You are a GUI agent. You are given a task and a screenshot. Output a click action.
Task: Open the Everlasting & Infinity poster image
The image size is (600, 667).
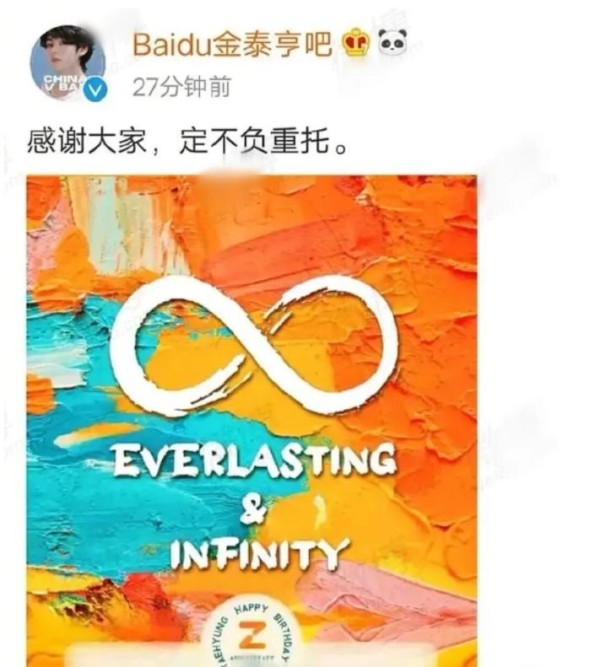tap(252, 421)
